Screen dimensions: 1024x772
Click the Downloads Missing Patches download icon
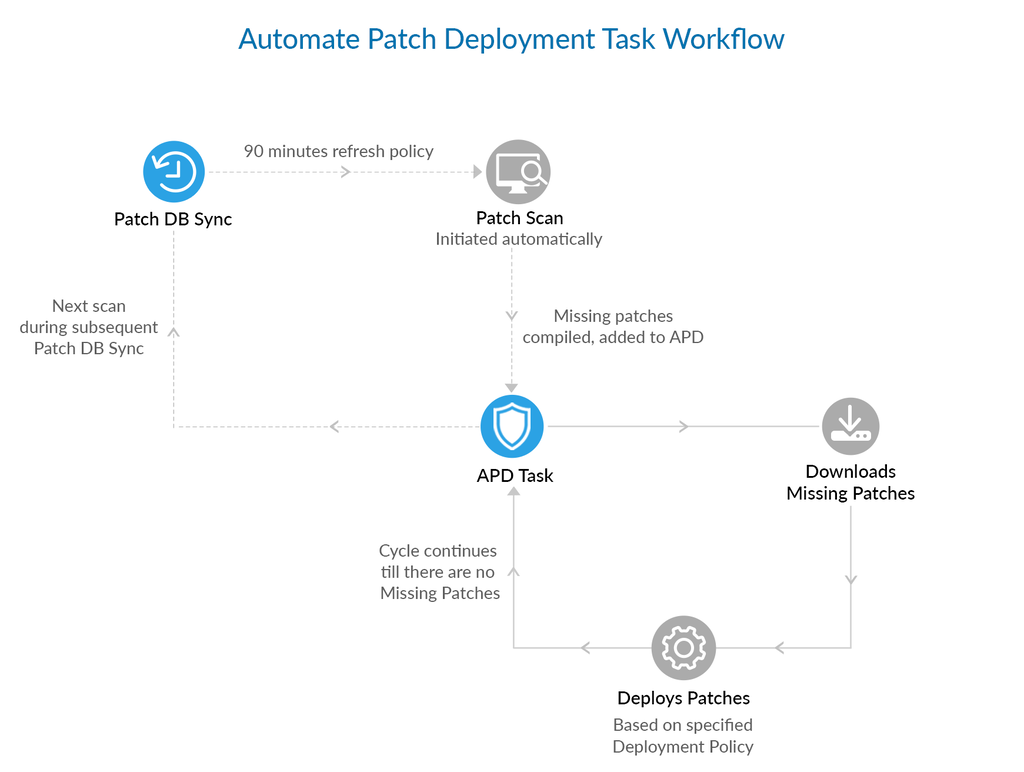coord(850,425)
